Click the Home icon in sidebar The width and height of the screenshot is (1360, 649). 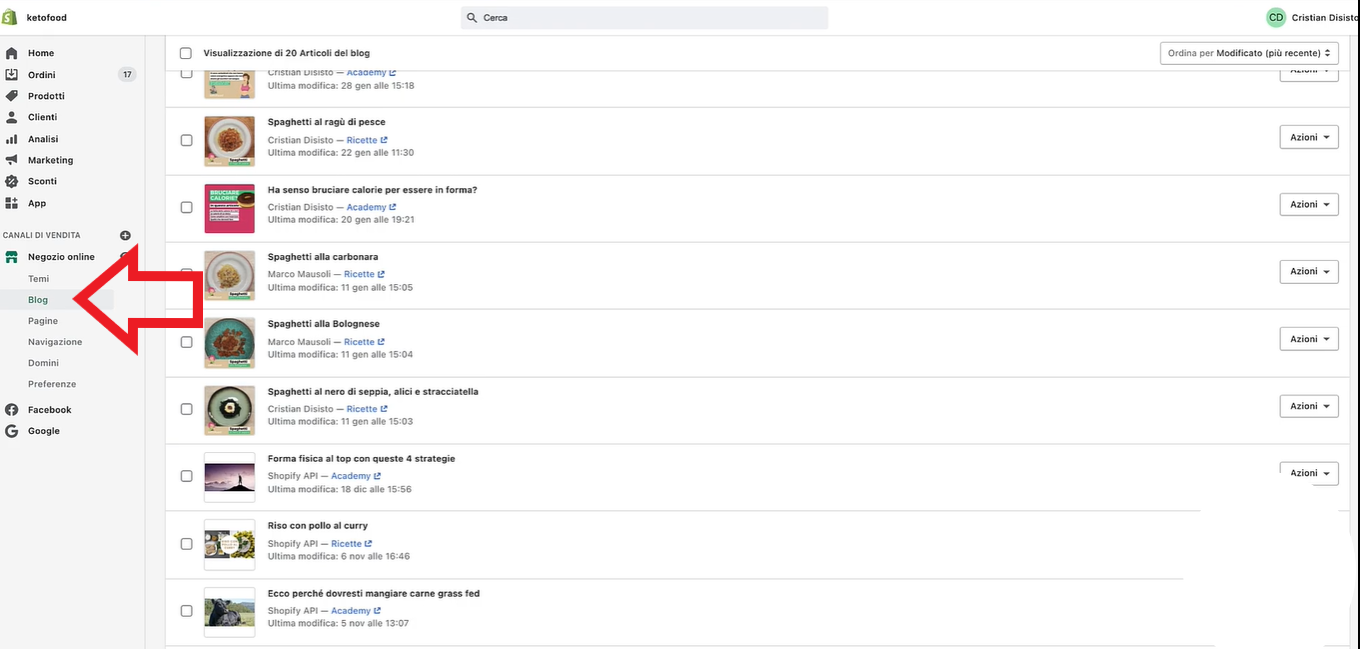pos(12,53)
